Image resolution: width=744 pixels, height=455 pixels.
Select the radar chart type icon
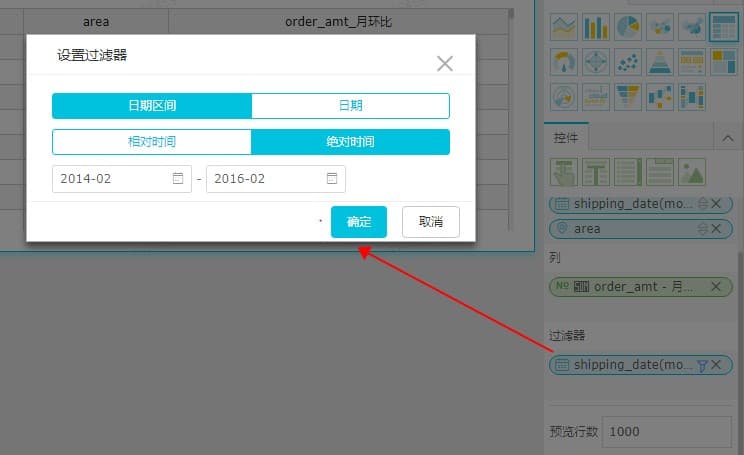coord(596,62)
